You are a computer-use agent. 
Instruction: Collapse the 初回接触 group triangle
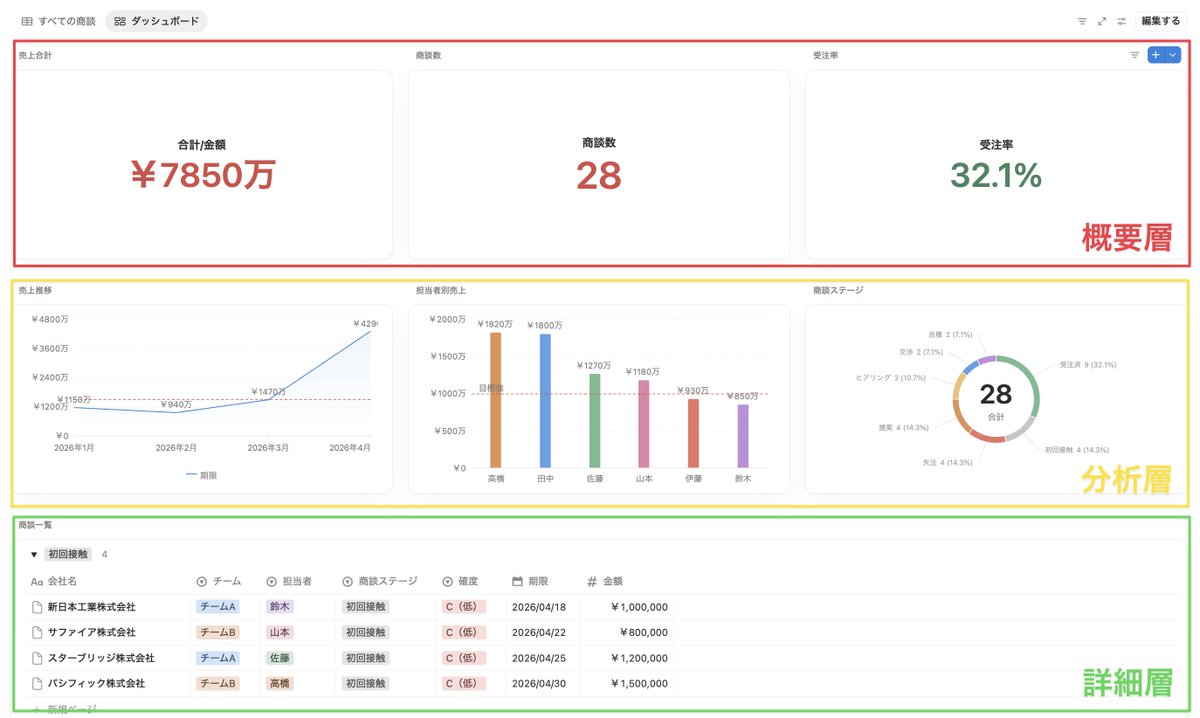click(x=34, y=554)
